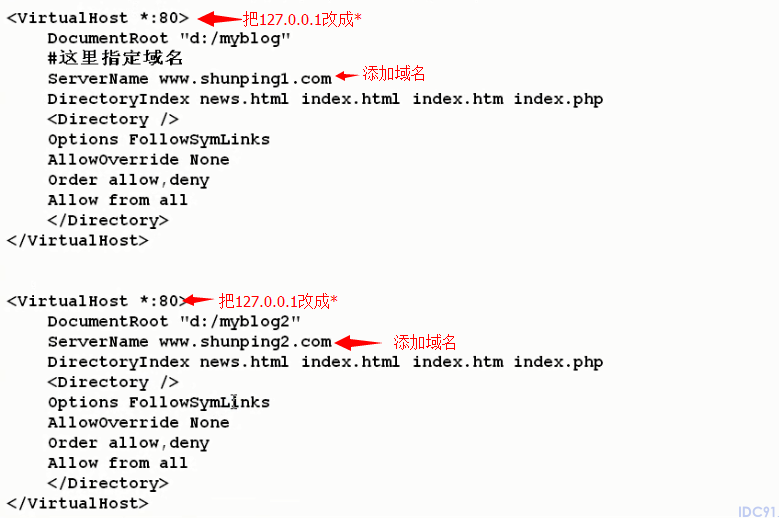Click the first red 把127.0.0.1改成* annotation

pyautogui.click(x=302, y=19)
